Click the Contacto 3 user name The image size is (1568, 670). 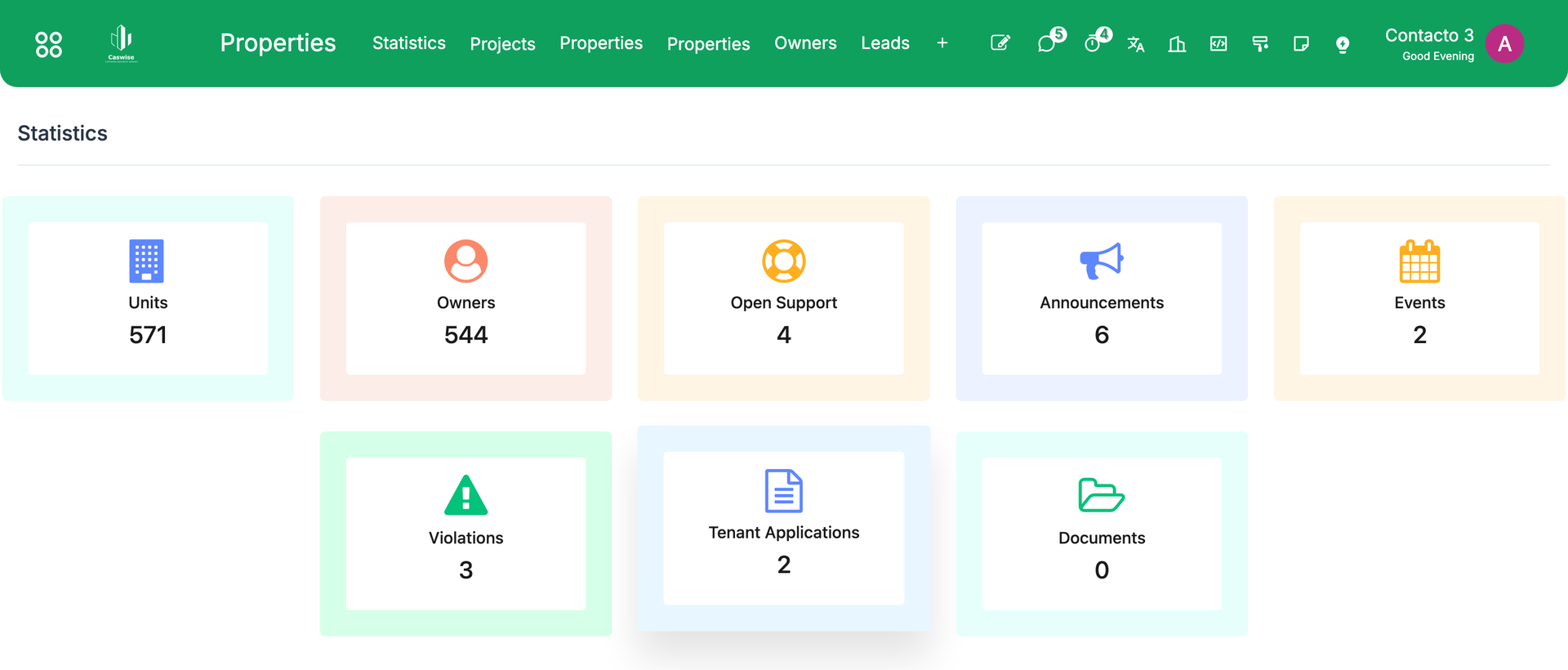coord(1429,35)
